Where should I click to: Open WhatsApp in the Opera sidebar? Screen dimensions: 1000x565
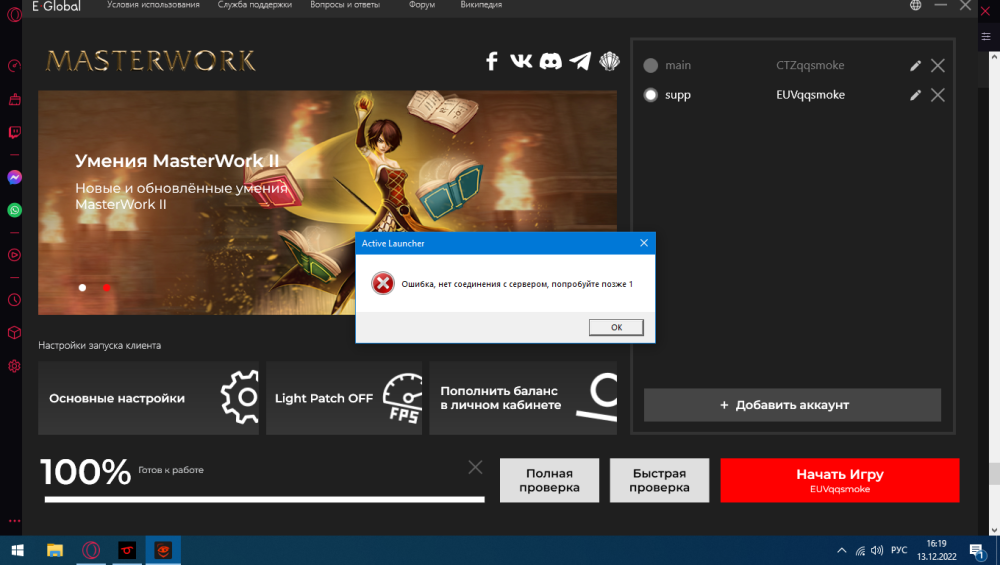point(15,210)
